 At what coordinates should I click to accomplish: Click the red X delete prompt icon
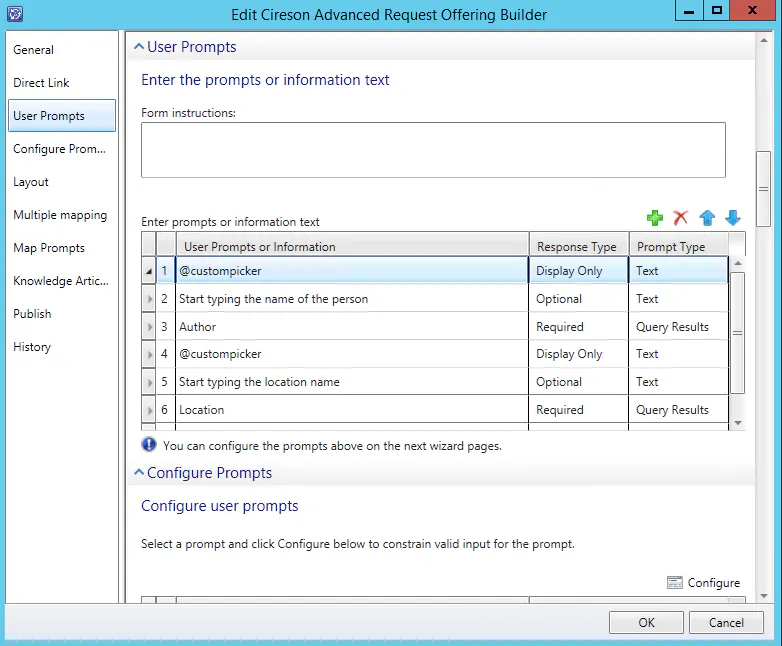(680, 218)
